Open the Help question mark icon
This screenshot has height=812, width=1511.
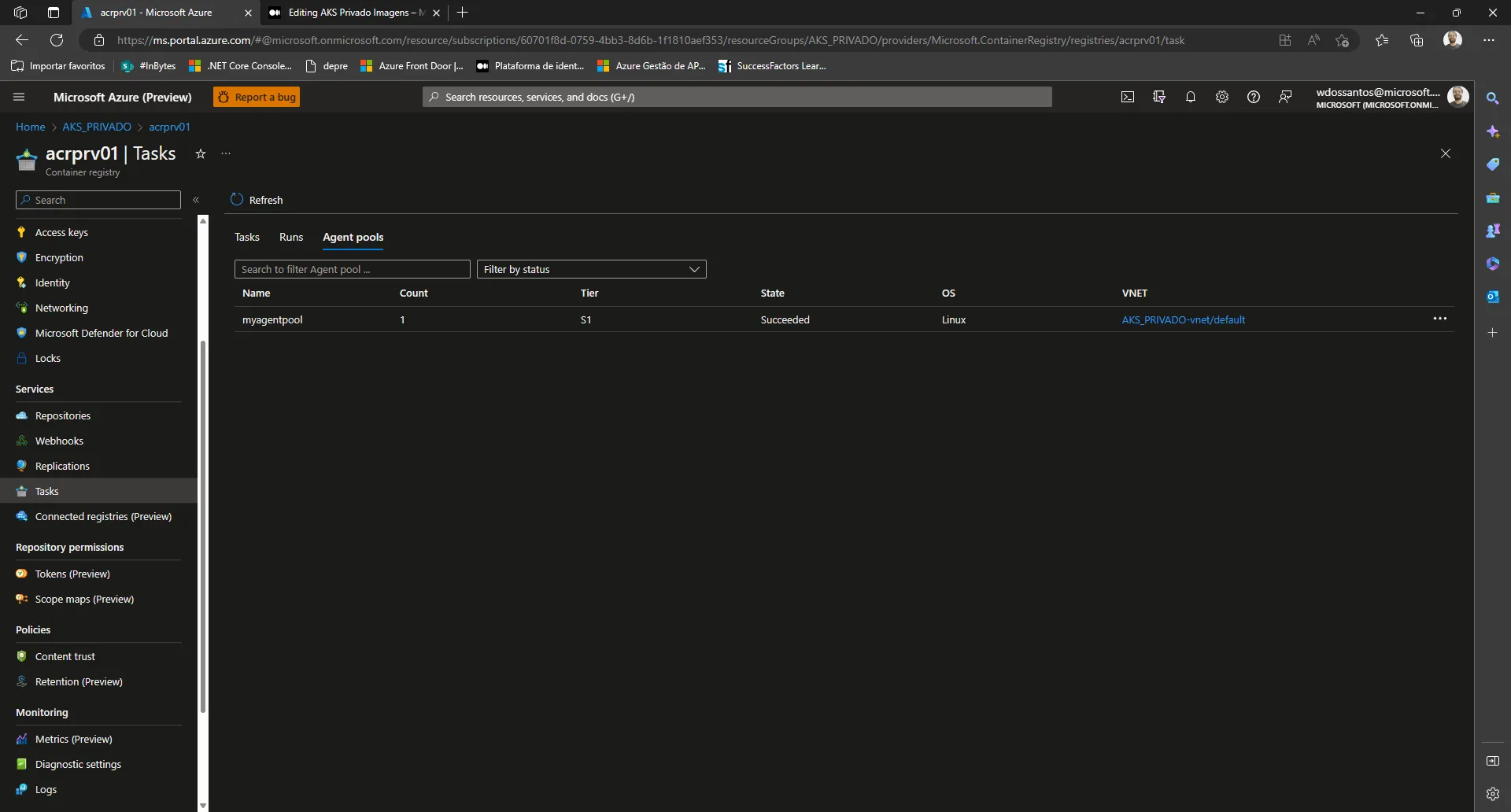pyautogui.click(x=1254, y=97)
